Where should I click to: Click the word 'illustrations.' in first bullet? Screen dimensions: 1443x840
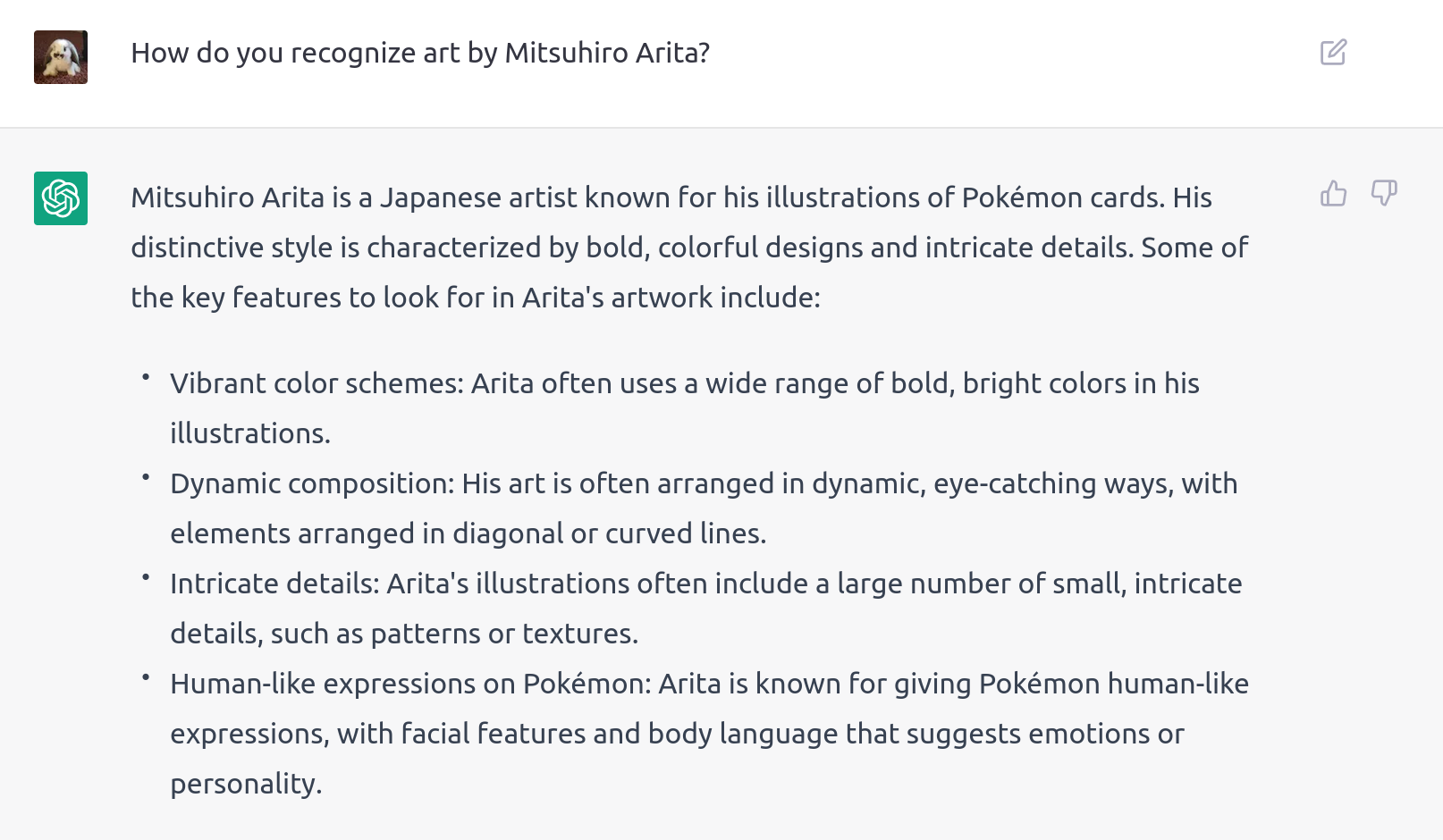point(250,433)
